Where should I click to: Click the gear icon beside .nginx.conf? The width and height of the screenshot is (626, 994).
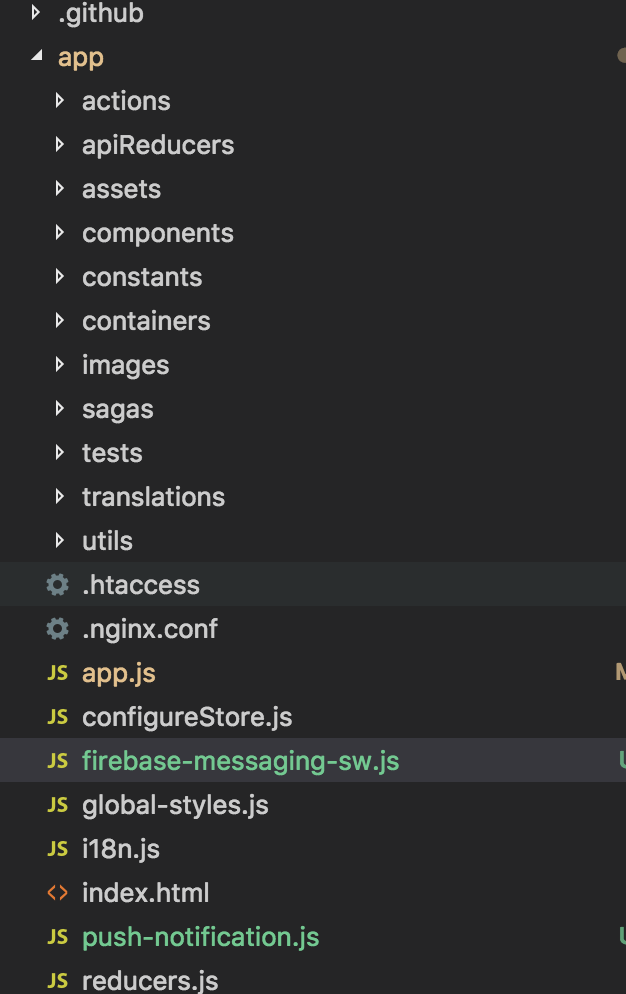coord(58,629)
